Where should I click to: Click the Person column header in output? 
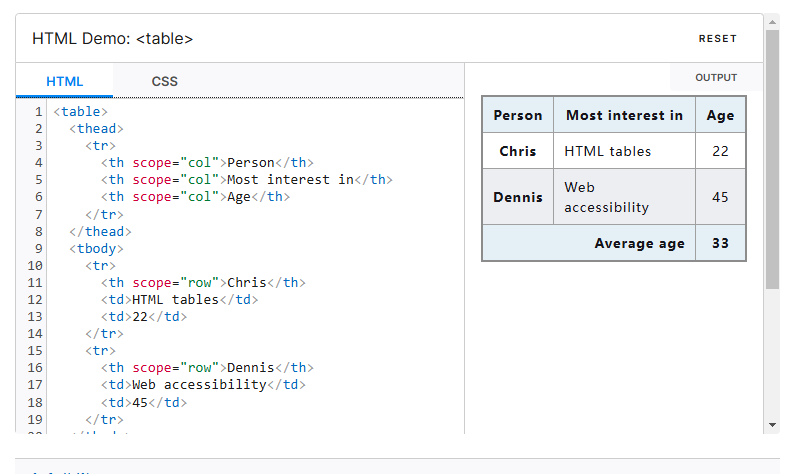click(x=518, y=115)
